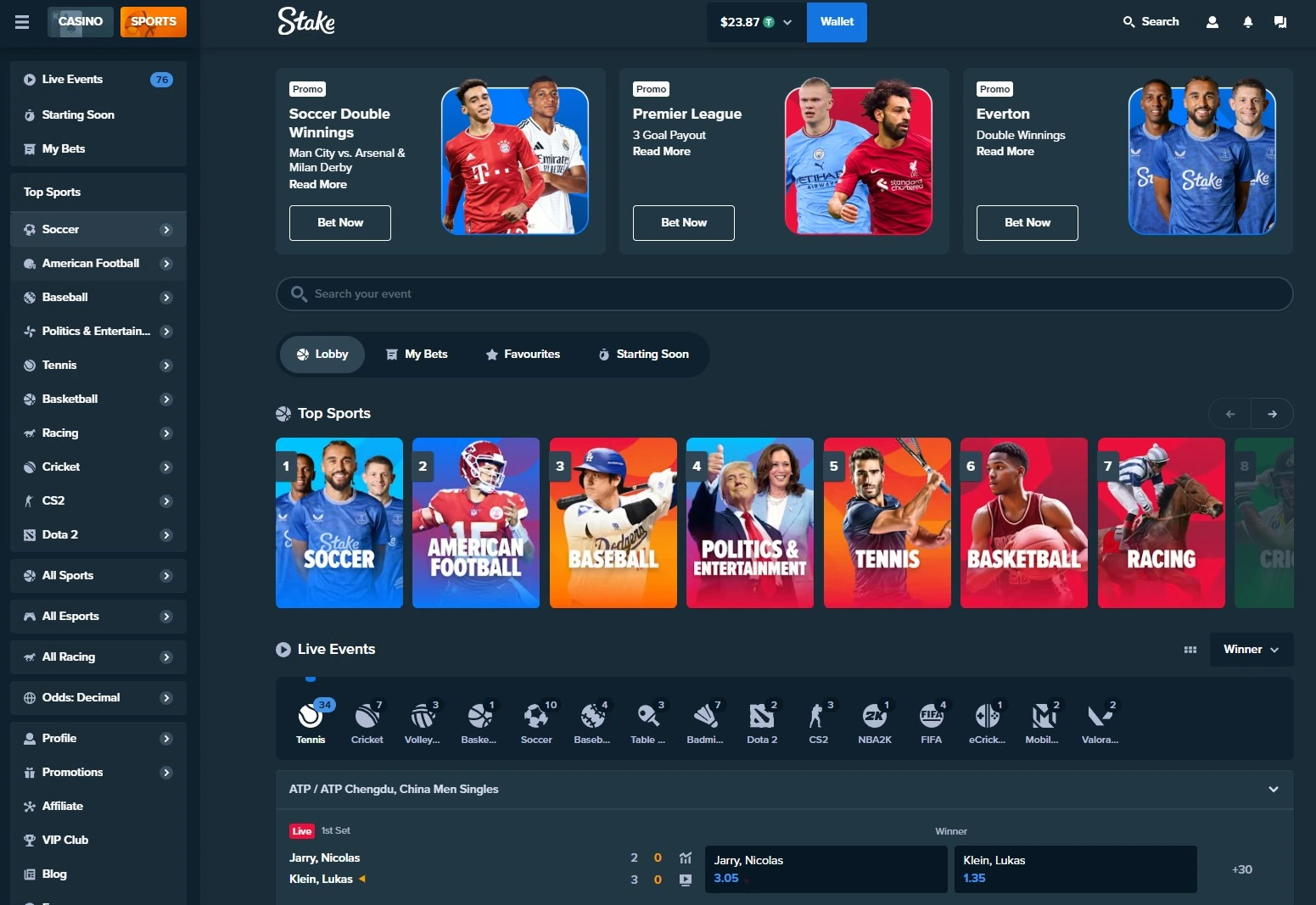The width and height of the screenshot is (1316, 905).
Task: Open VIP Club in sidebar
Action: [98, 841]
